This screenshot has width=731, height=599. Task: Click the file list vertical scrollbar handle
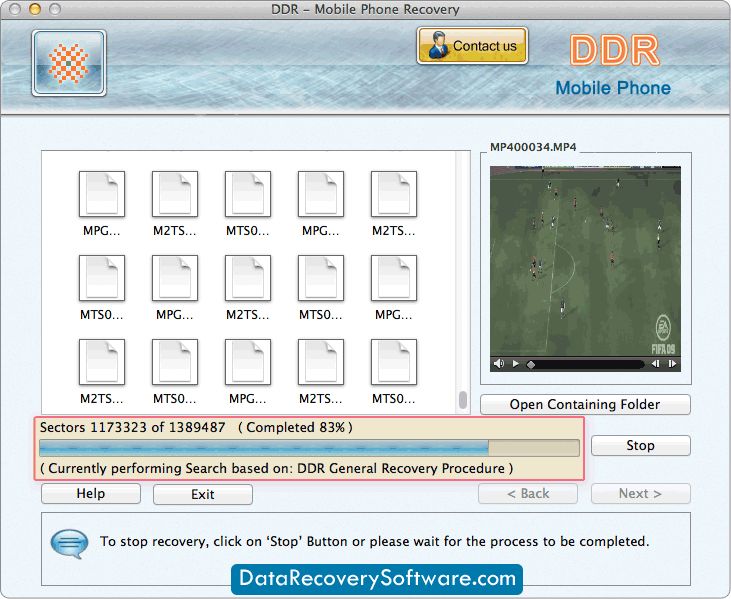(x=463, y=400)
